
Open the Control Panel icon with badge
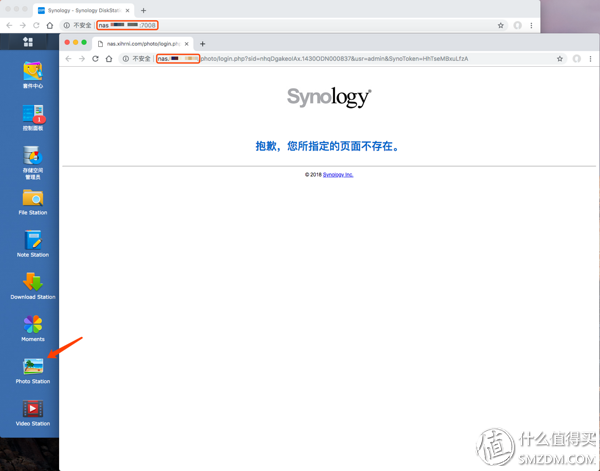[33, 114]
